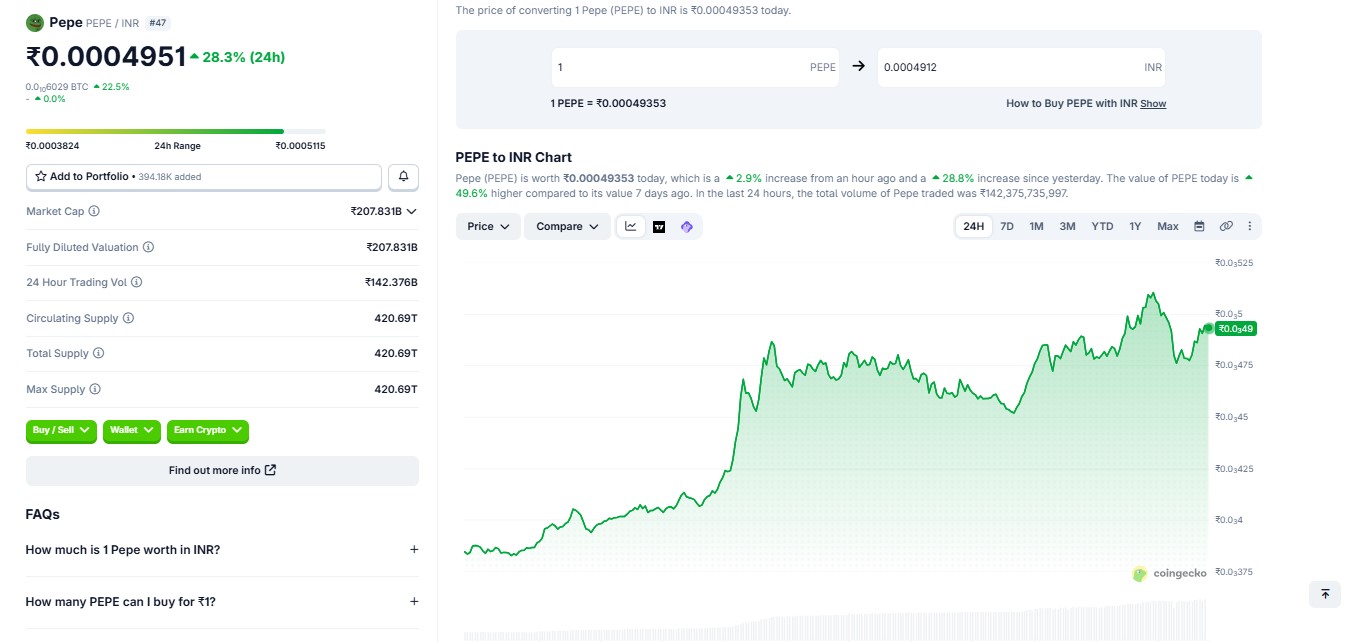Open Market Cap info tooltip icon
The height and width of the screenshot is (642, 1350).
click(x=94, y=211)
